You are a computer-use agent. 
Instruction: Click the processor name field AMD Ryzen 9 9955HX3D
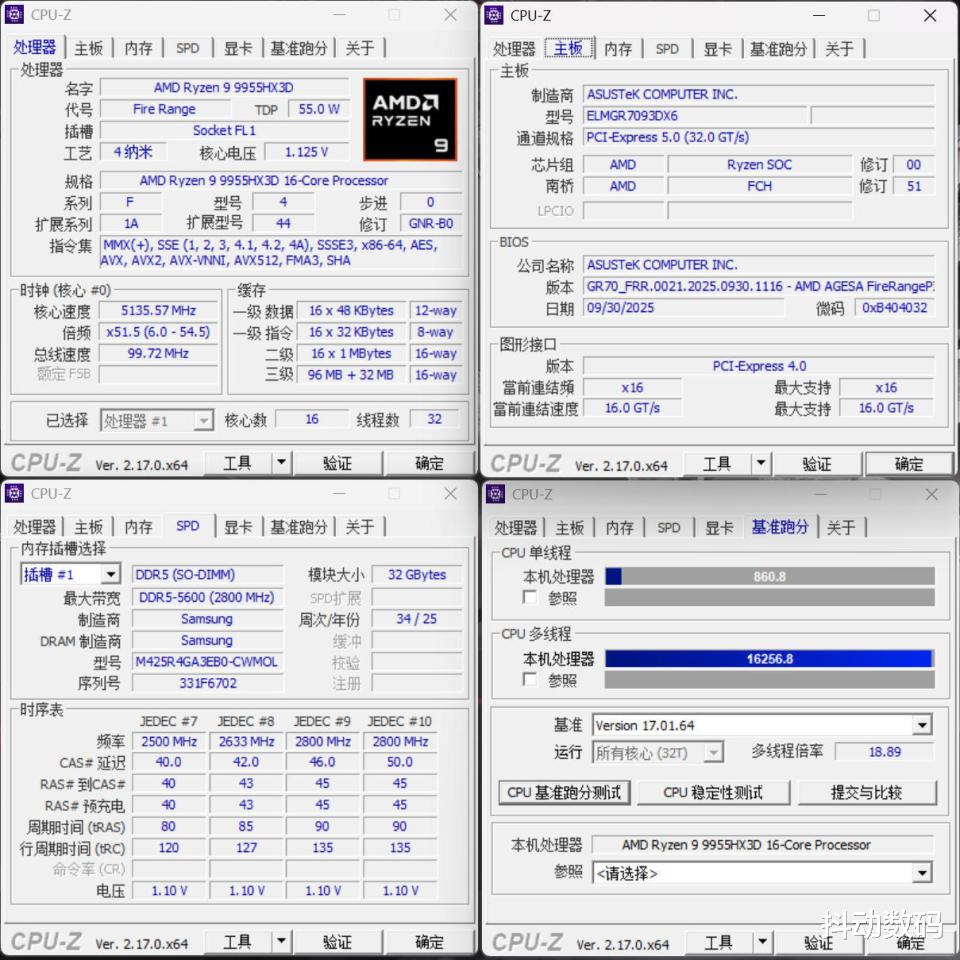[x=224, y=88]
